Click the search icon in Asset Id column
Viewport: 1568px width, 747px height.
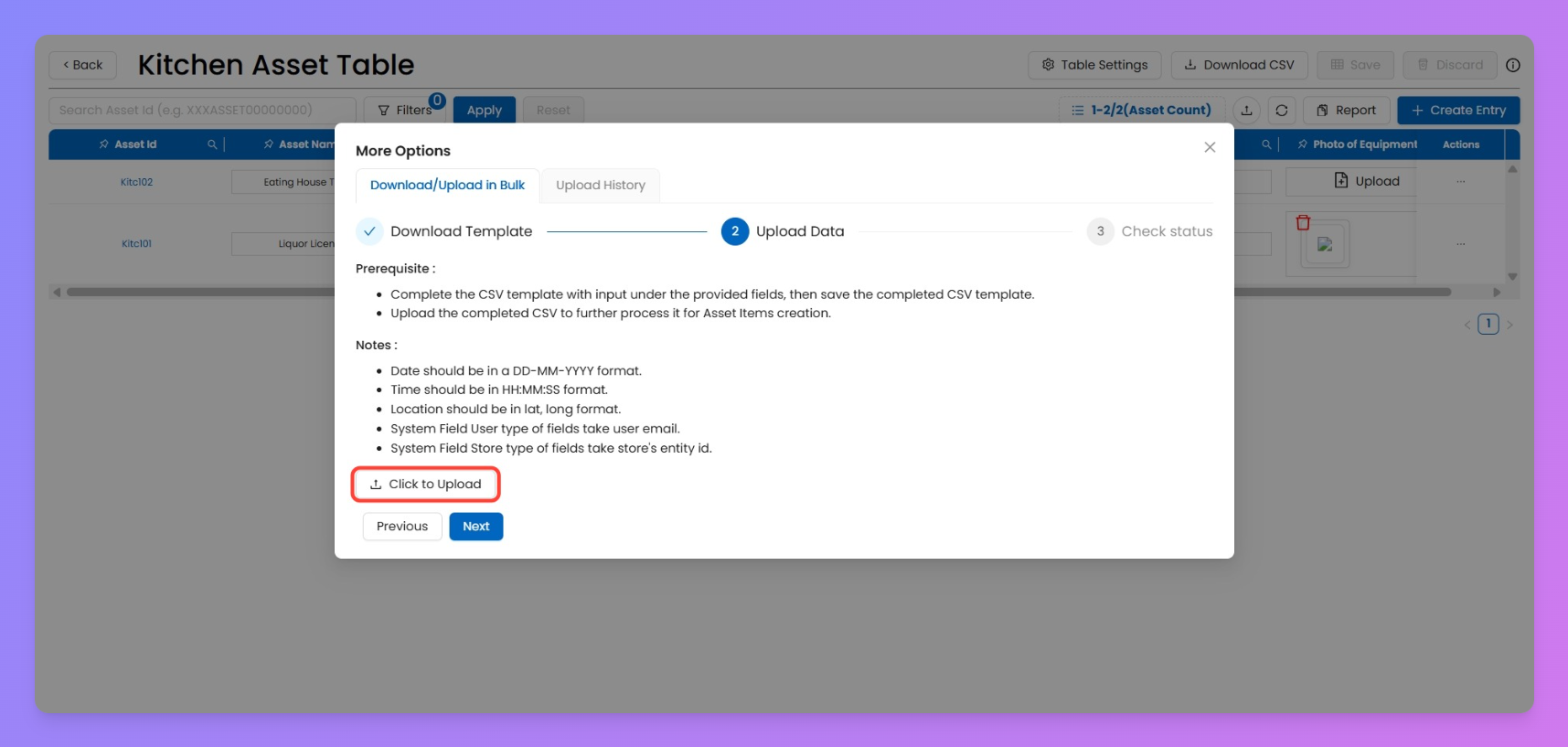tap(212, 144)
